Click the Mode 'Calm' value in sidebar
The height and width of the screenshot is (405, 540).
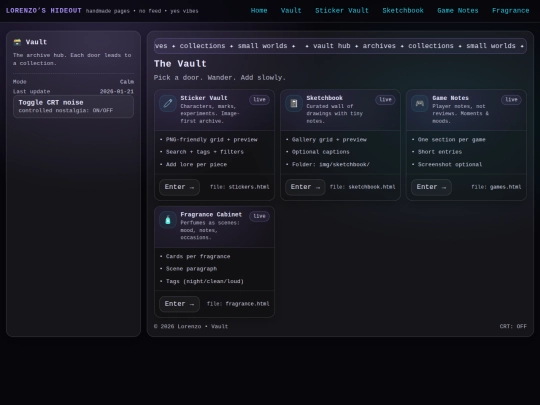click(127, 82)
